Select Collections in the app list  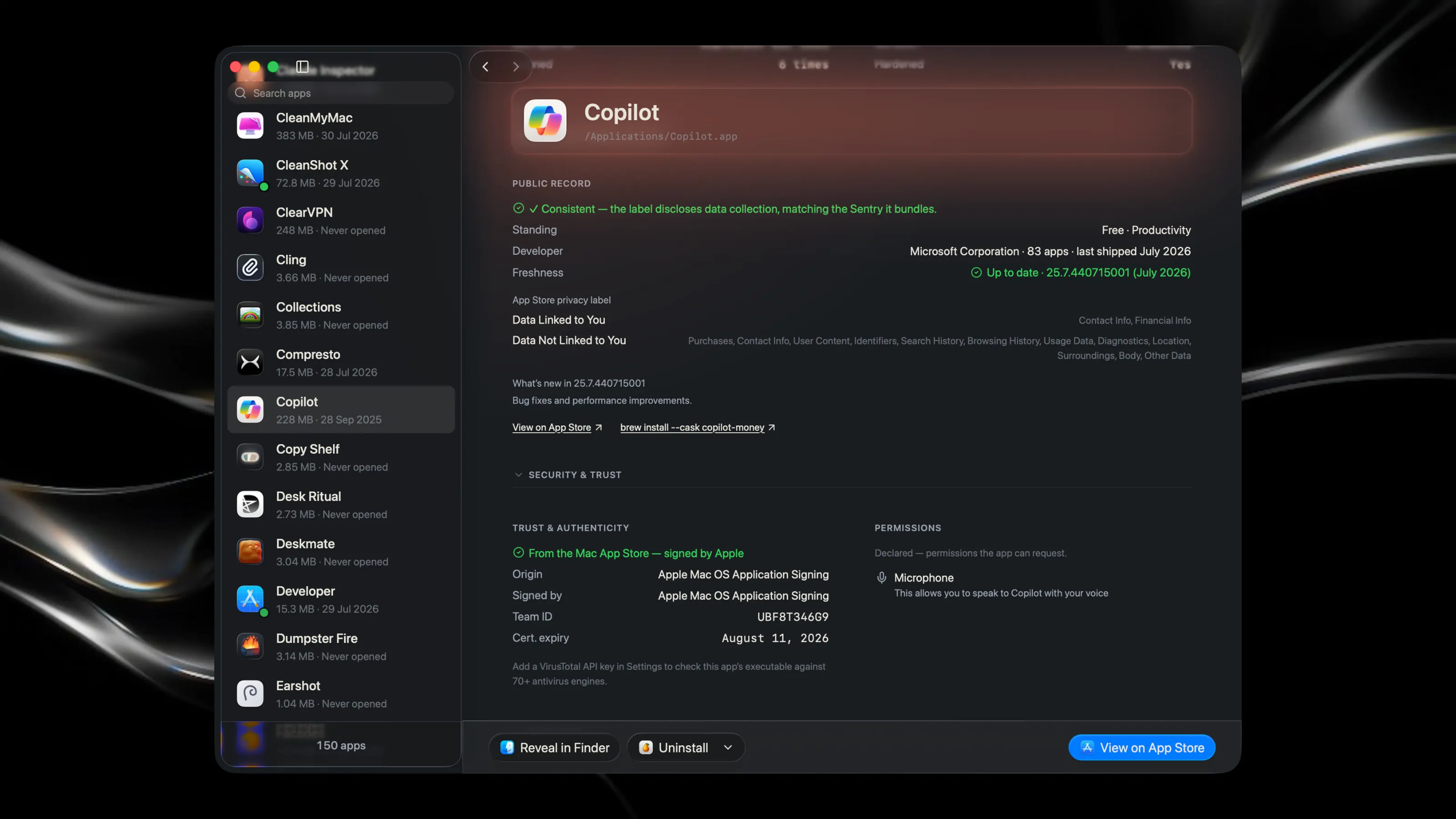341,315
